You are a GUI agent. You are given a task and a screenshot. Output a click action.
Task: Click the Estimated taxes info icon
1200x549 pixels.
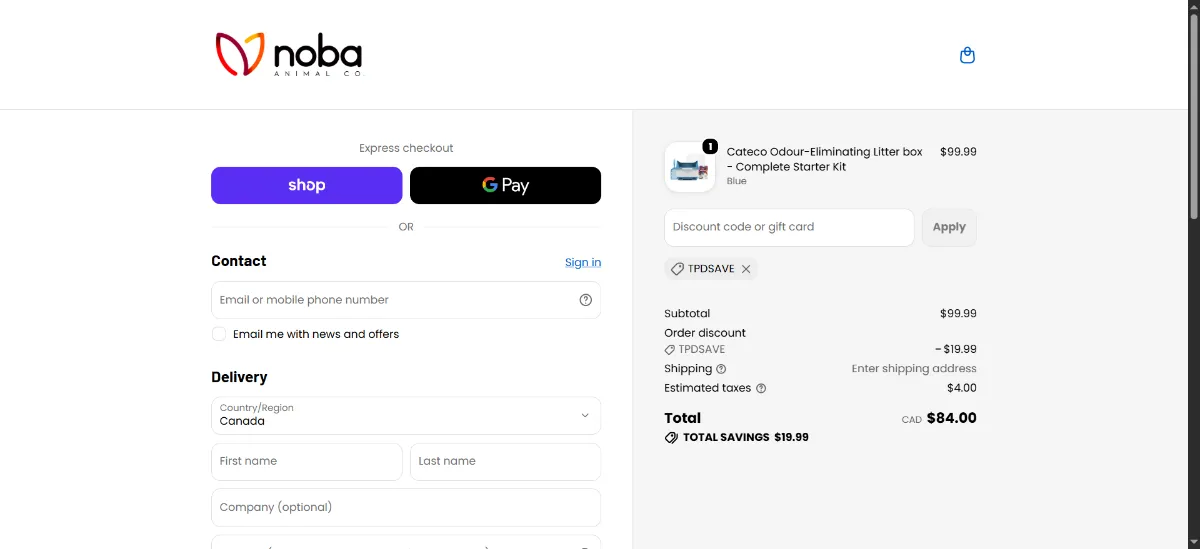761,388
